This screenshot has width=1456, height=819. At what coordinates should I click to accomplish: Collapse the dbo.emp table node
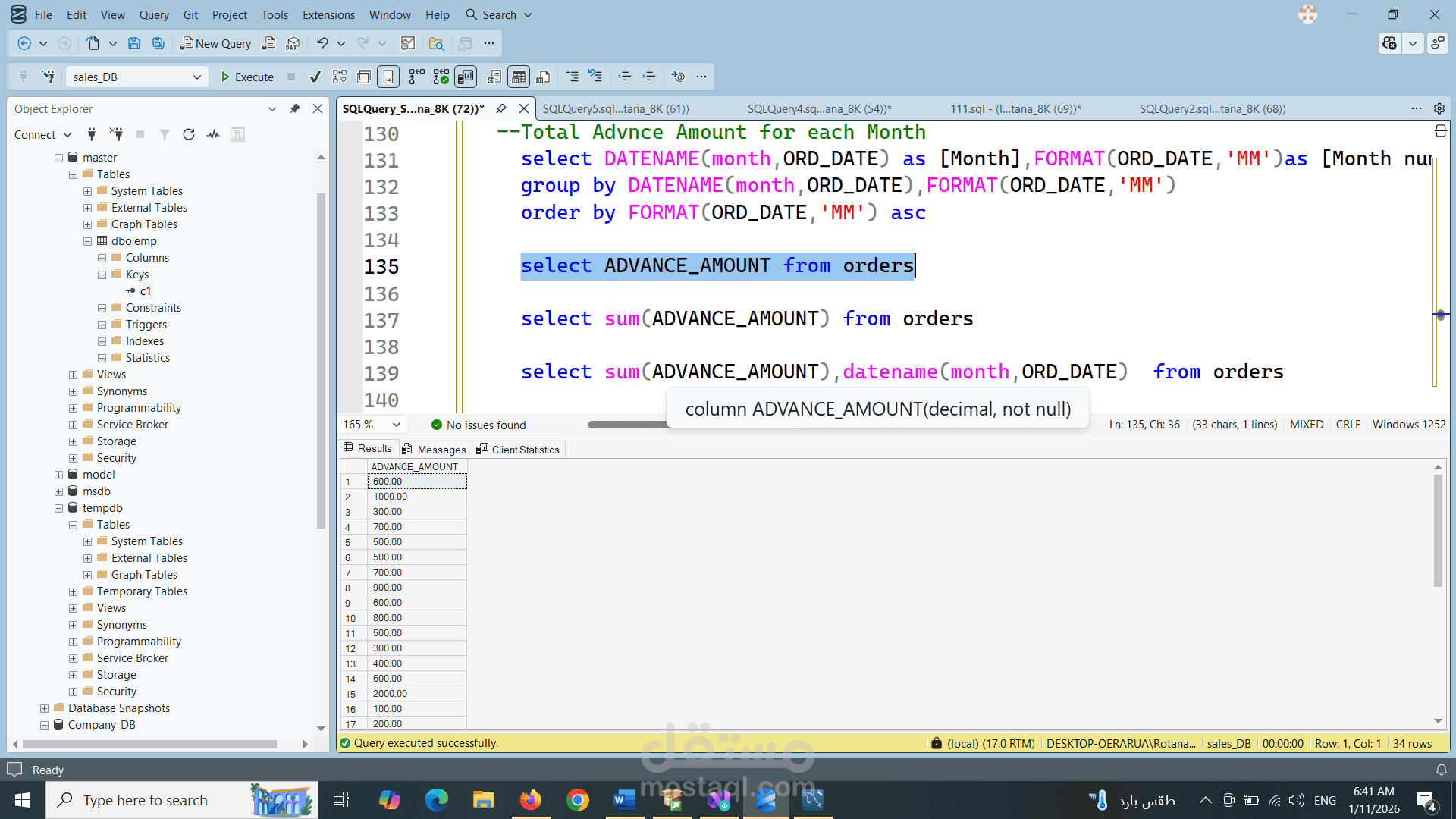pyautogui.click(x=87, y=241)
